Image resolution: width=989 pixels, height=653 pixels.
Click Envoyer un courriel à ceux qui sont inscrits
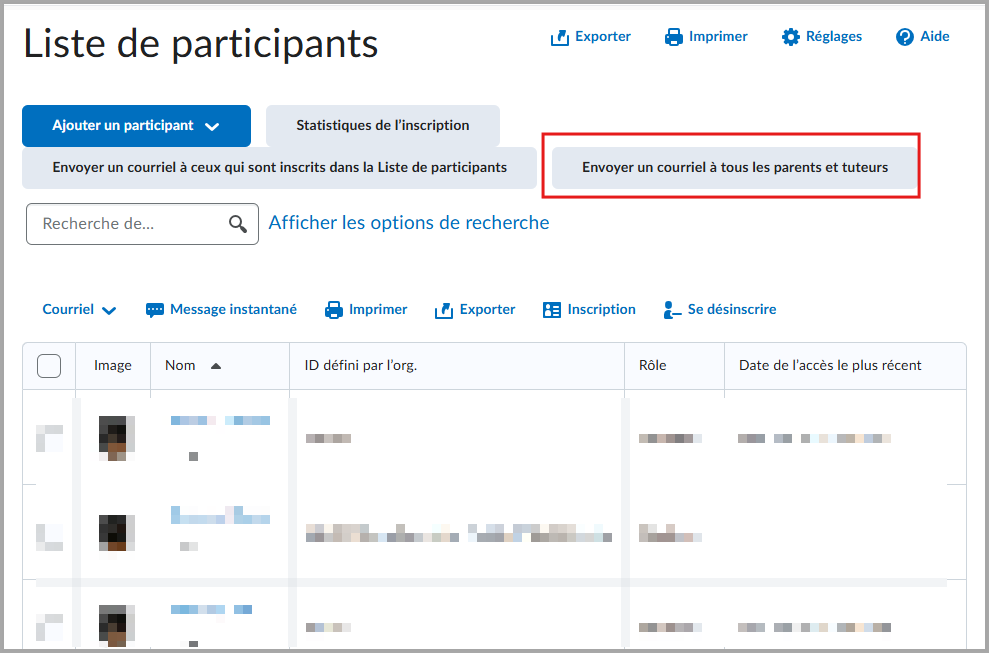(x=279, y=168)
